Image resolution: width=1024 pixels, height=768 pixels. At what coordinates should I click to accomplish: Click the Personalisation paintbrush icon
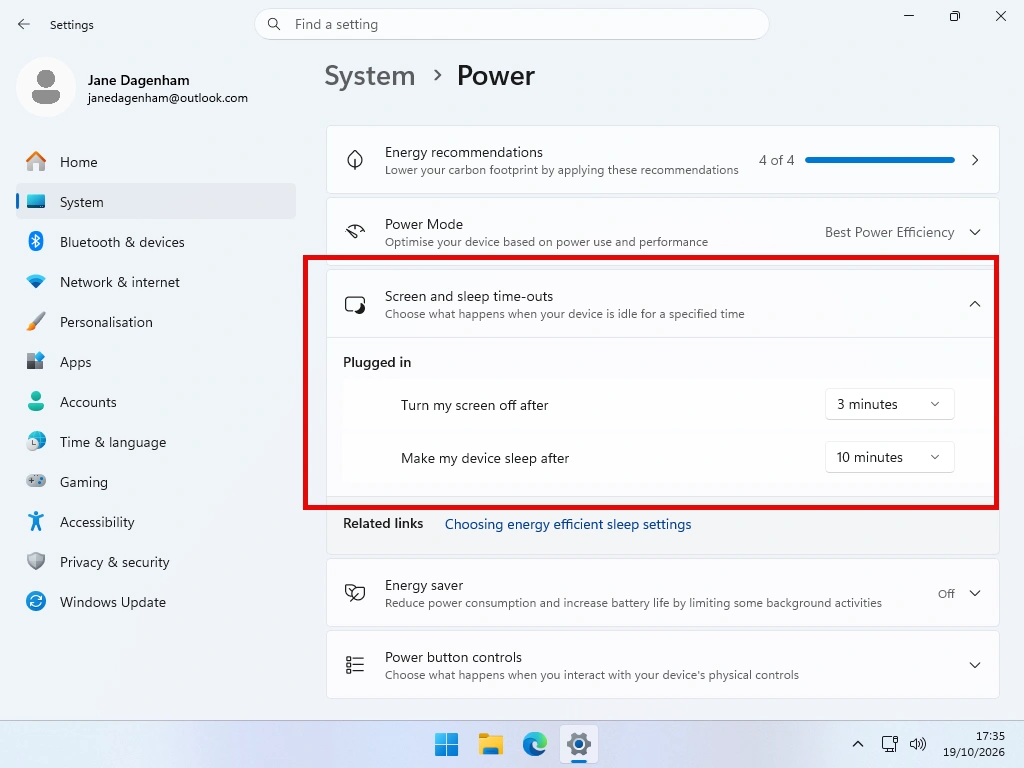pos(36,321)
